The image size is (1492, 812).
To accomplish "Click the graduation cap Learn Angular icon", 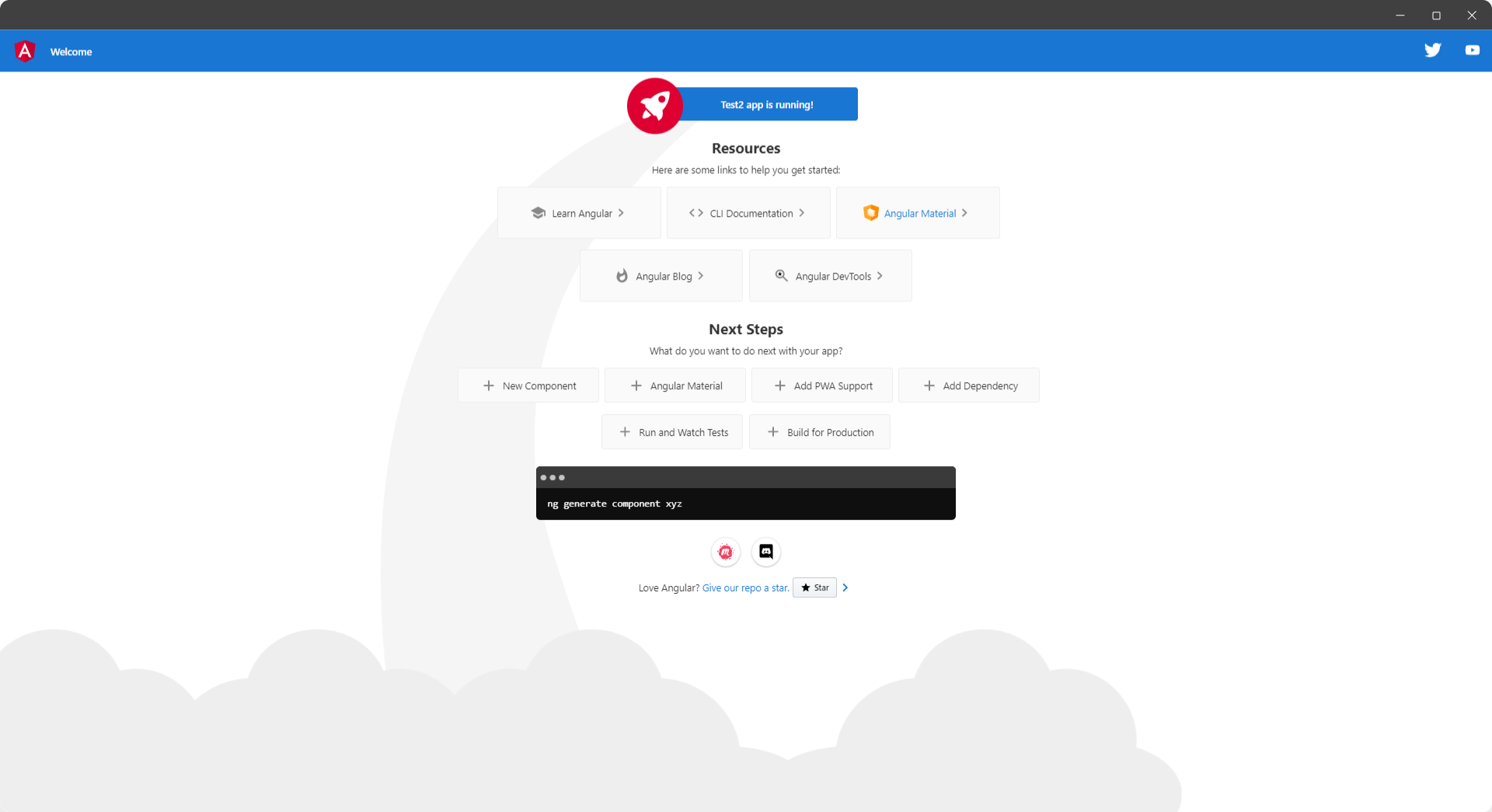I will [x=538, y=213].
